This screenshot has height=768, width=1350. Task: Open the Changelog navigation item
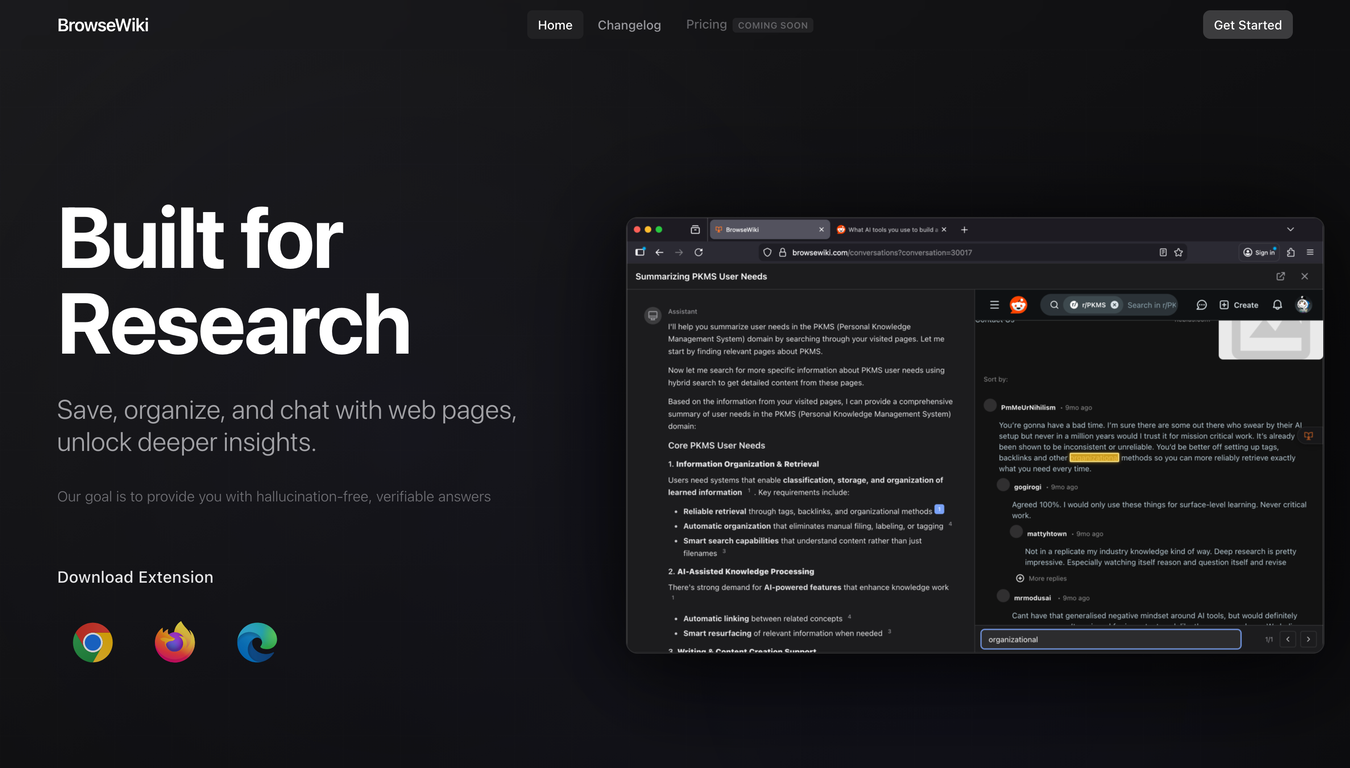point(629,24)
